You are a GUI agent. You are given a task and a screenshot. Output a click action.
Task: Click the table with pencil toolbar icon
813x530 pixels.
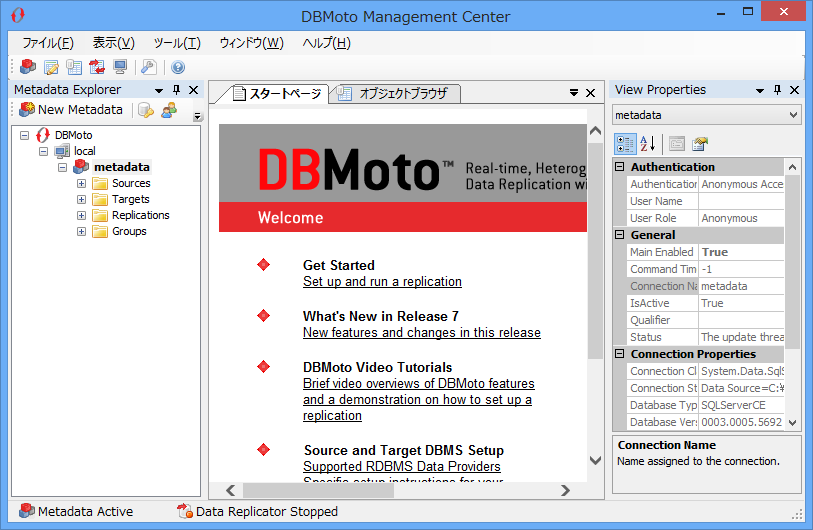[51, 67]
